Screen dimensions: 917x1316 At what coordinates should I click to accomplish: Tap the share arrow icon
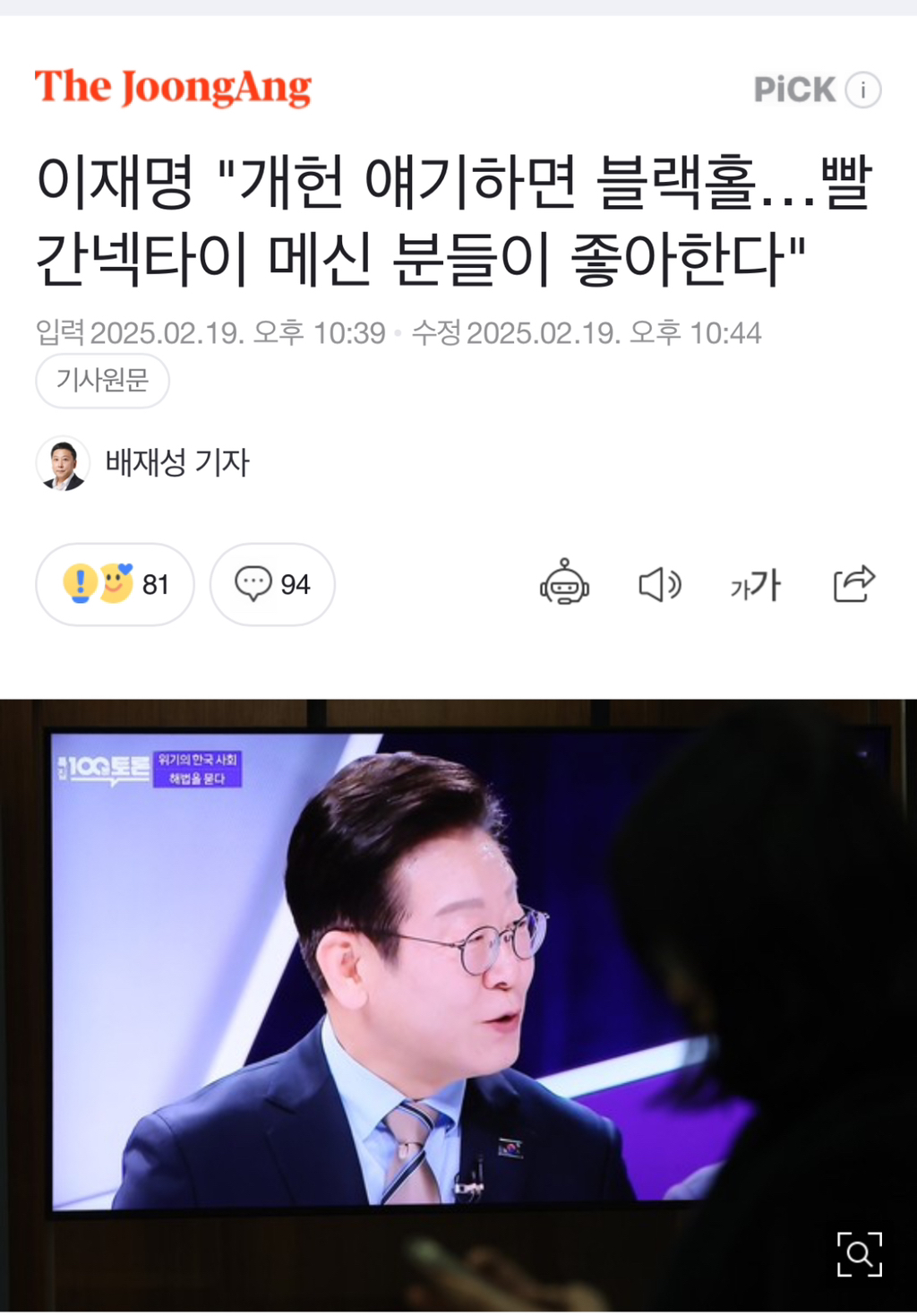(853, 584)
